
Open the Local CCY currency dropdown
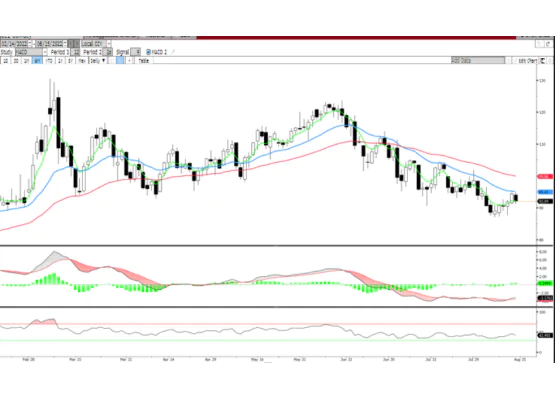(x=109, y=44)
